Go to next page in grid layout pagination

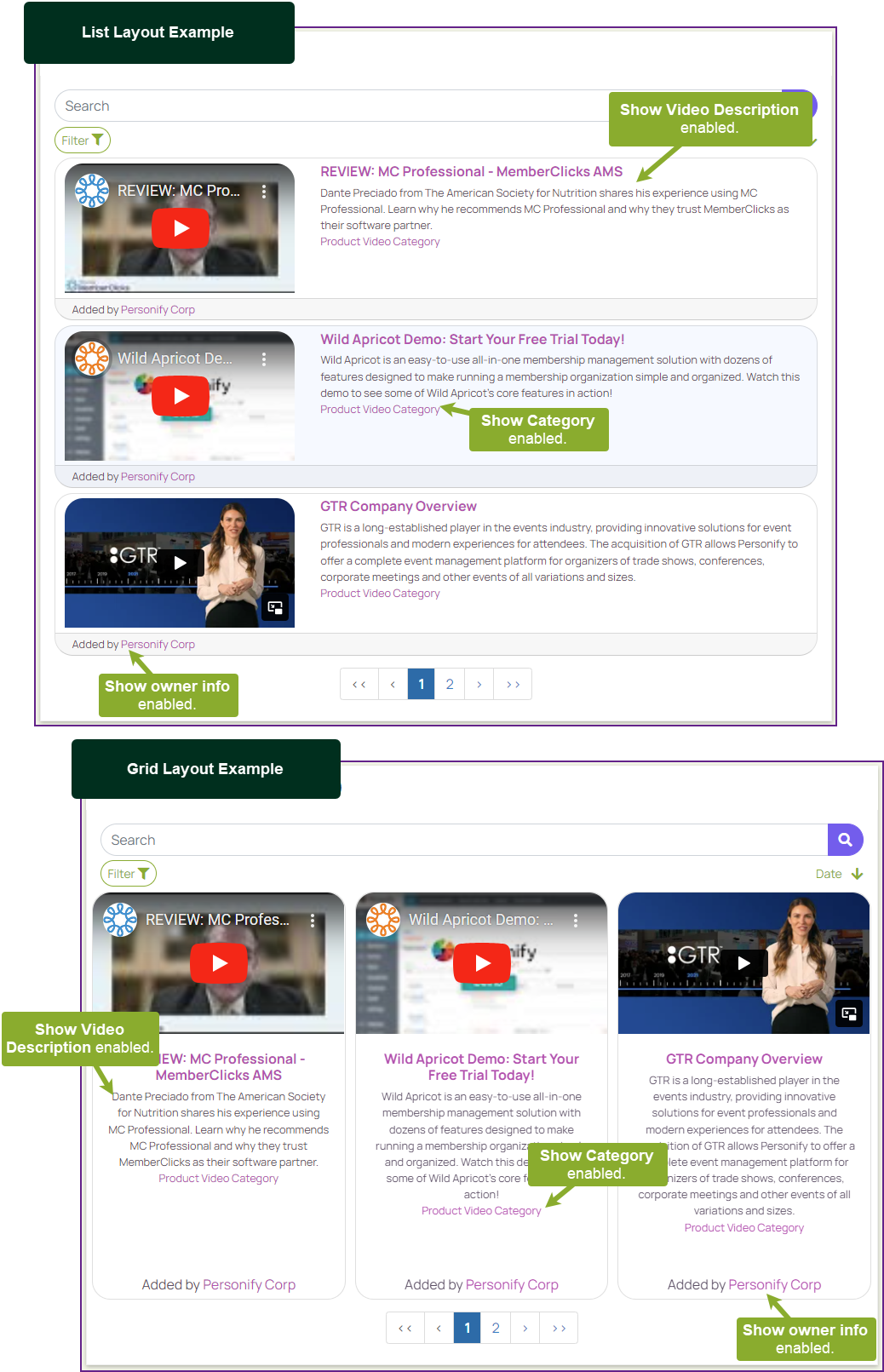point(525,1328)
